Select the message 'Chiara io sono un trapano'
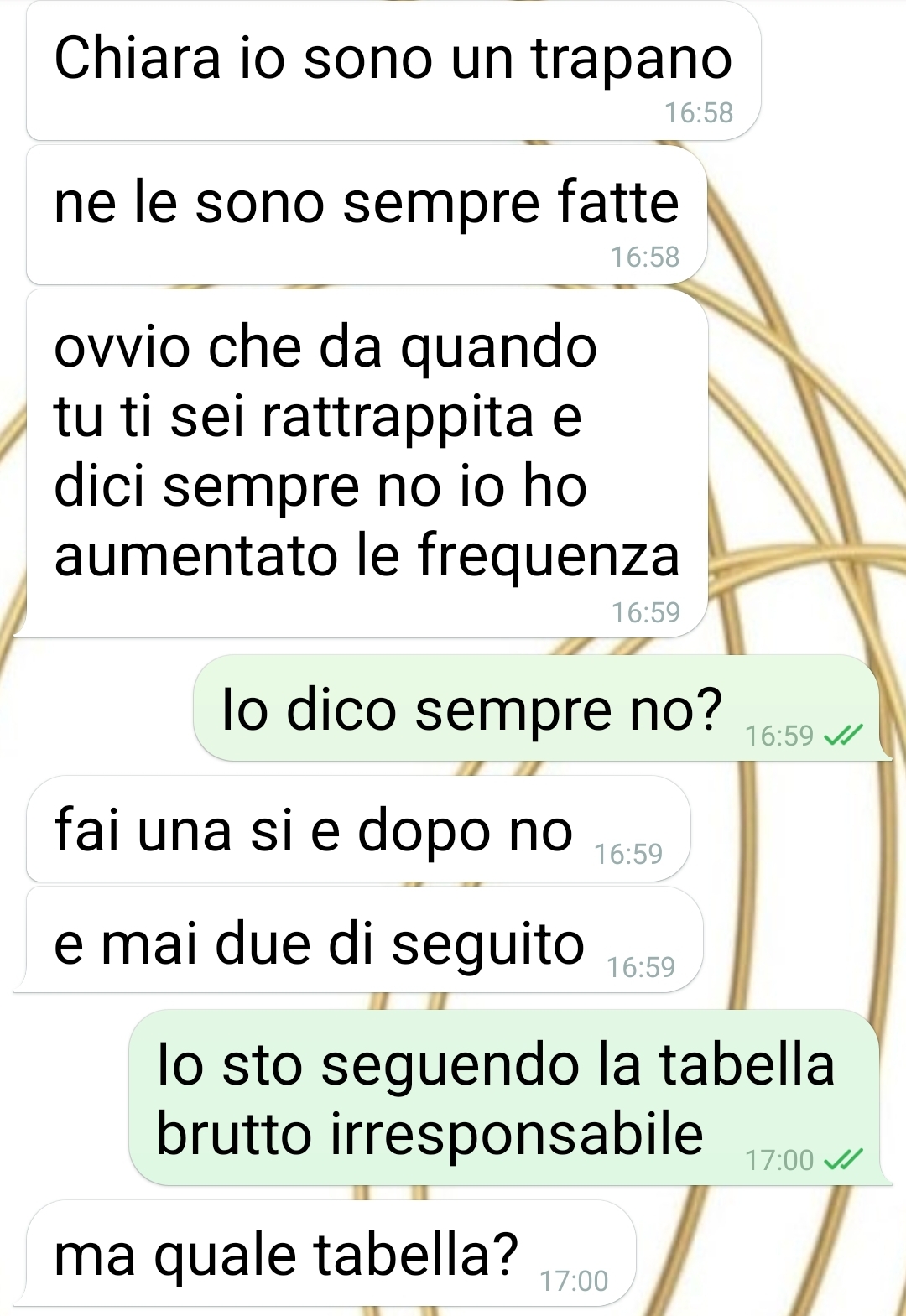Viewport: 906px width, 1316px height. tap(393, 70)
